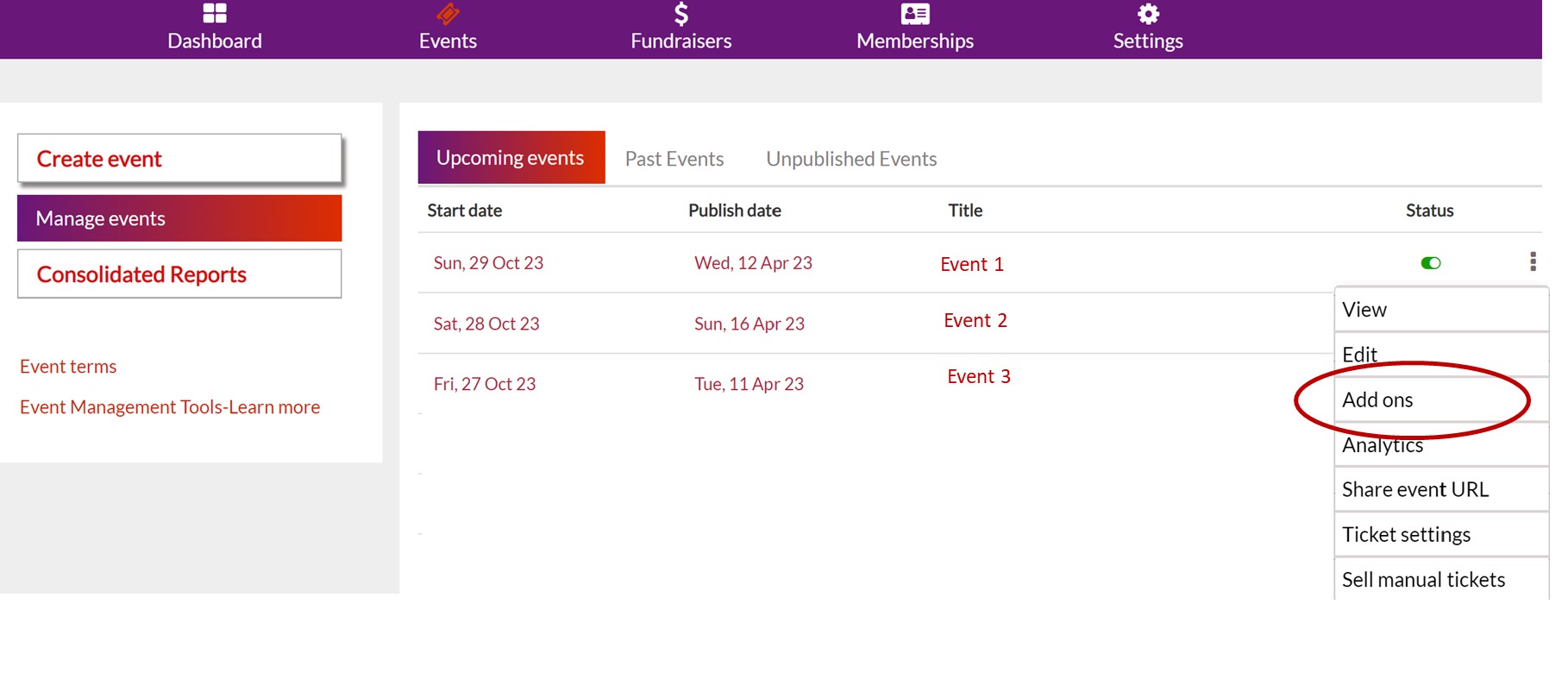The height and width of the screenshot is (692, 1568).
Task: Choose View from the context menu
Action: (1441, 310)
